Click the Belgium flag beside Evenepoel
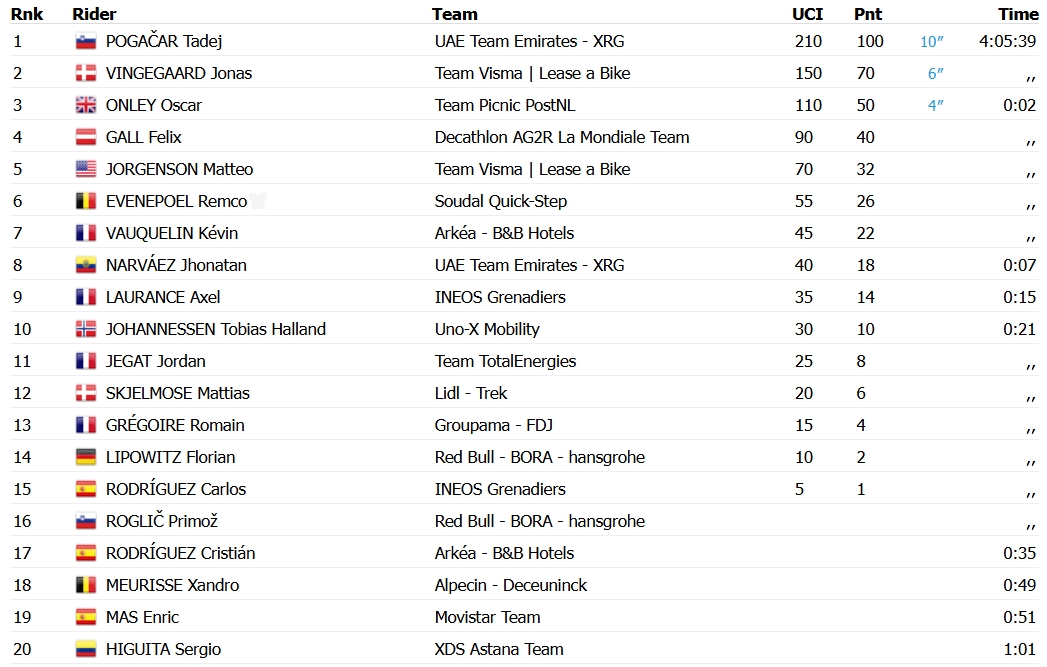This screenshot has height=667, width=1047. pyautogui.click(x=85, y=202)
